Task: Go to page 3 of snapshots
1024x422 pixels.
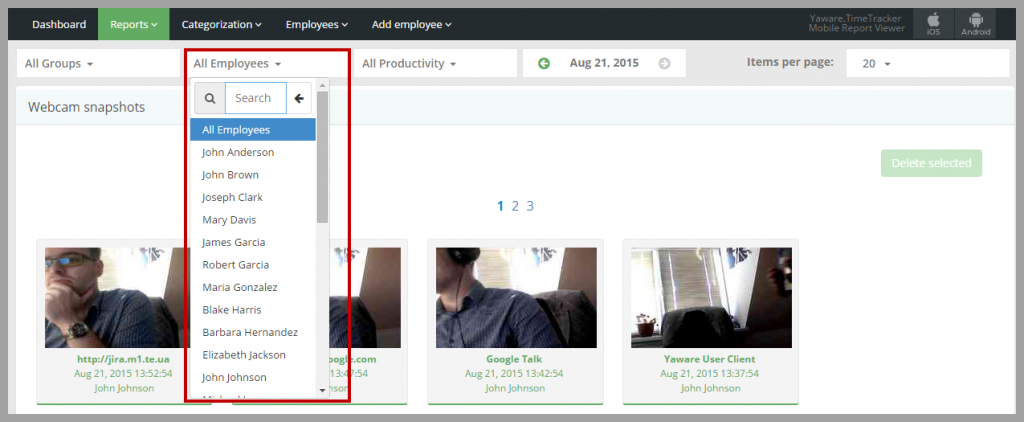Action: (530, 206)
